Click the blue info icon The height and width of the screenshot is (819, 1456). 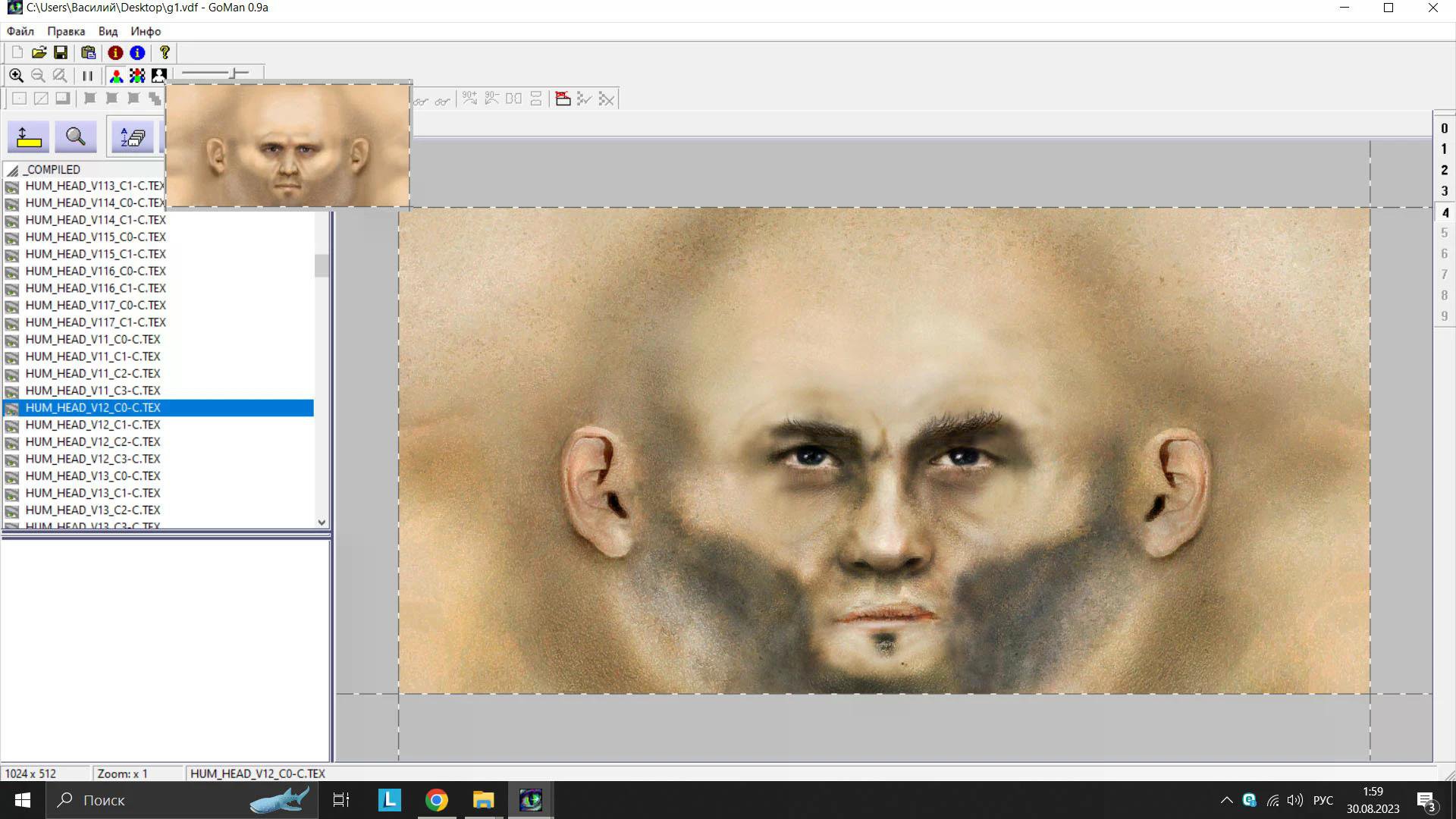(x=137, y=52)
